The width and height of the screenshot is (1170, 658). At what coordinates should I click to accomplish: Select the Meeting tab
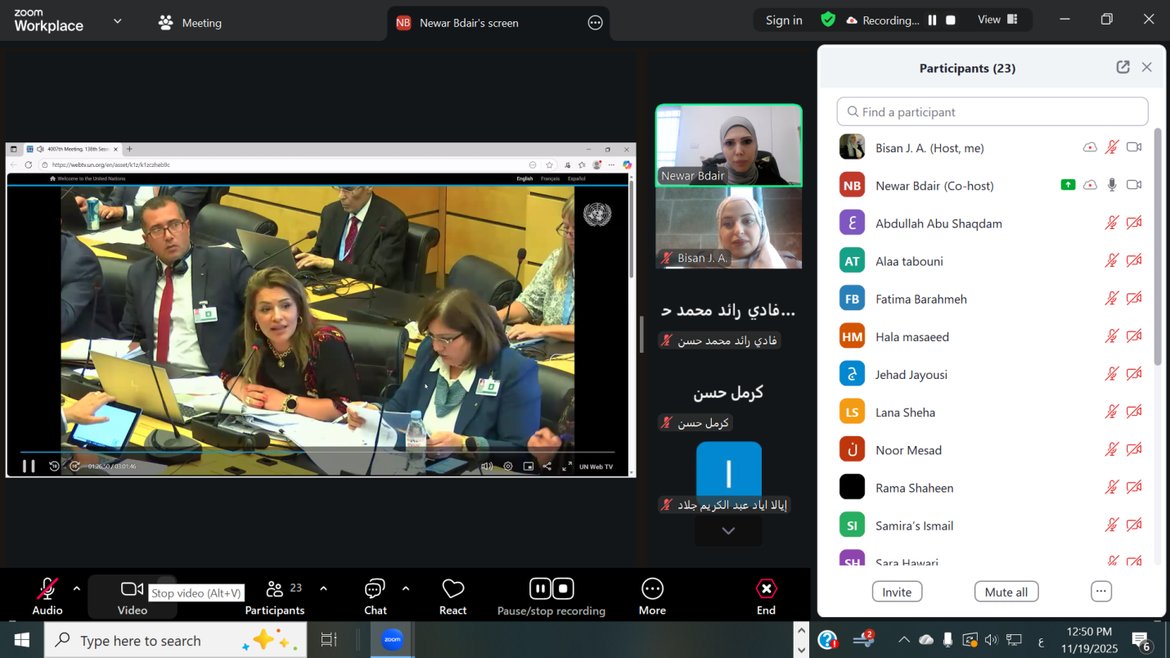click(190, 23)
